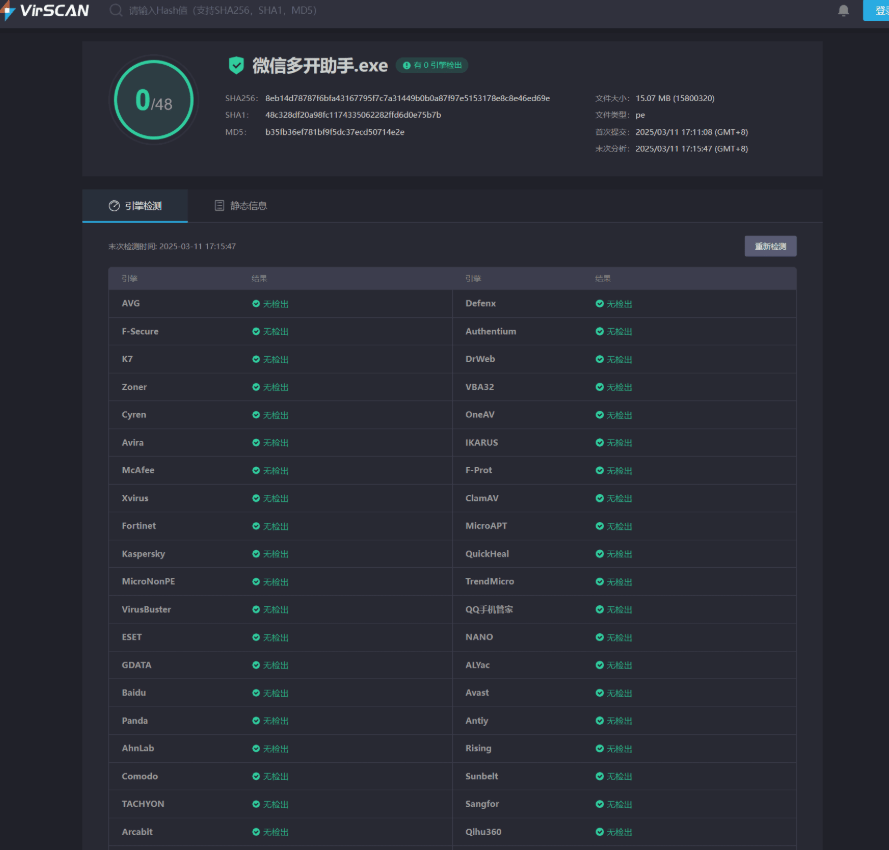Click the 重新检测 rescan button
Viewport: 889px width, 850px height.
[770, 245]
